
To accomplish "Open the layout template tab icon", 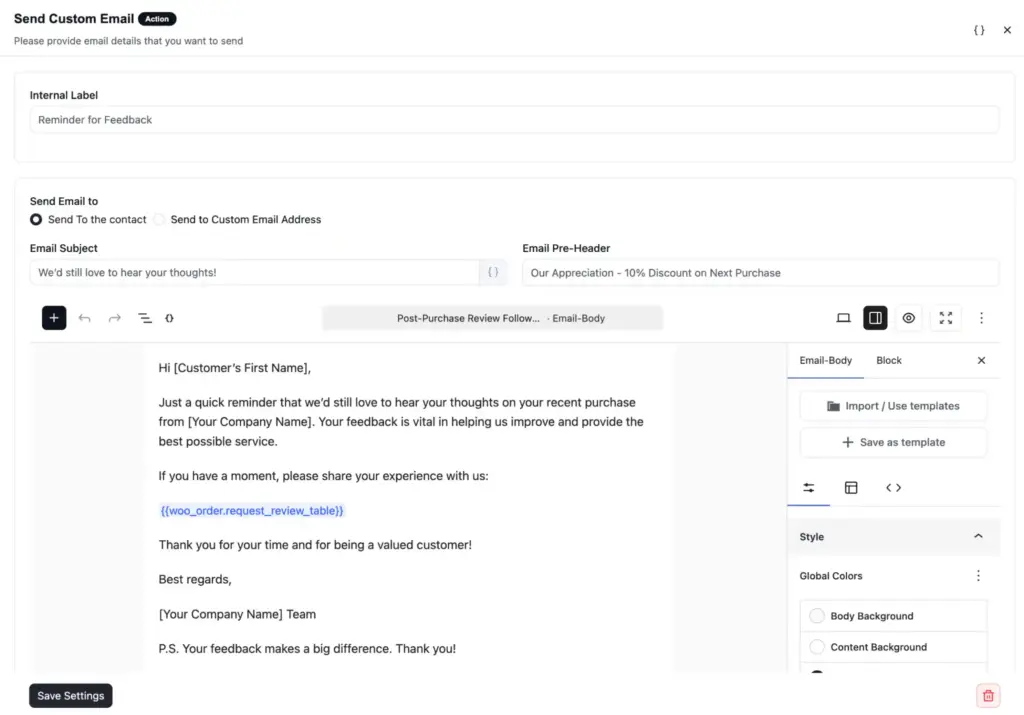I will click(851, 488).
